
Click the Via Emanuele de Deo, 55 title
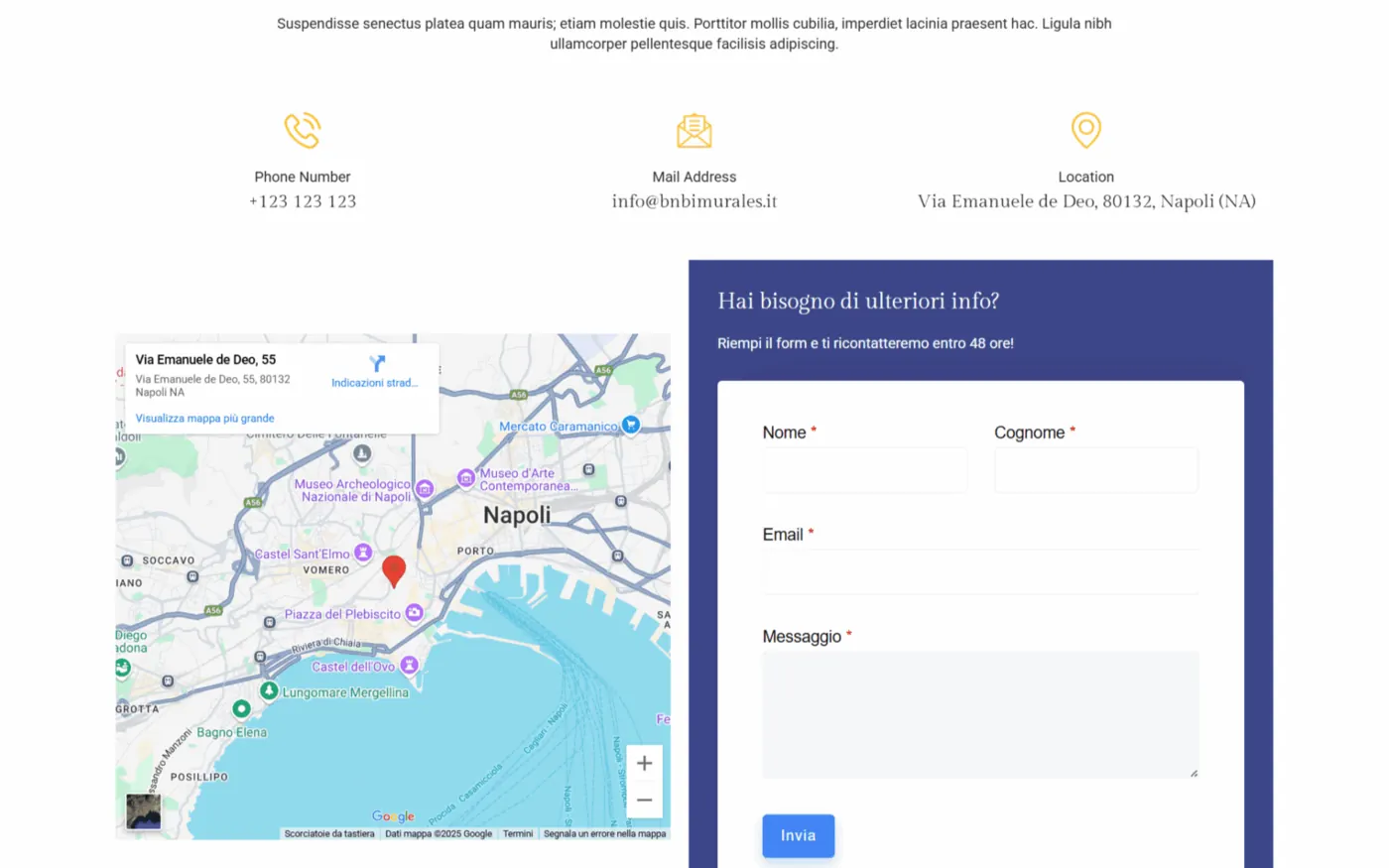point(205,360)
